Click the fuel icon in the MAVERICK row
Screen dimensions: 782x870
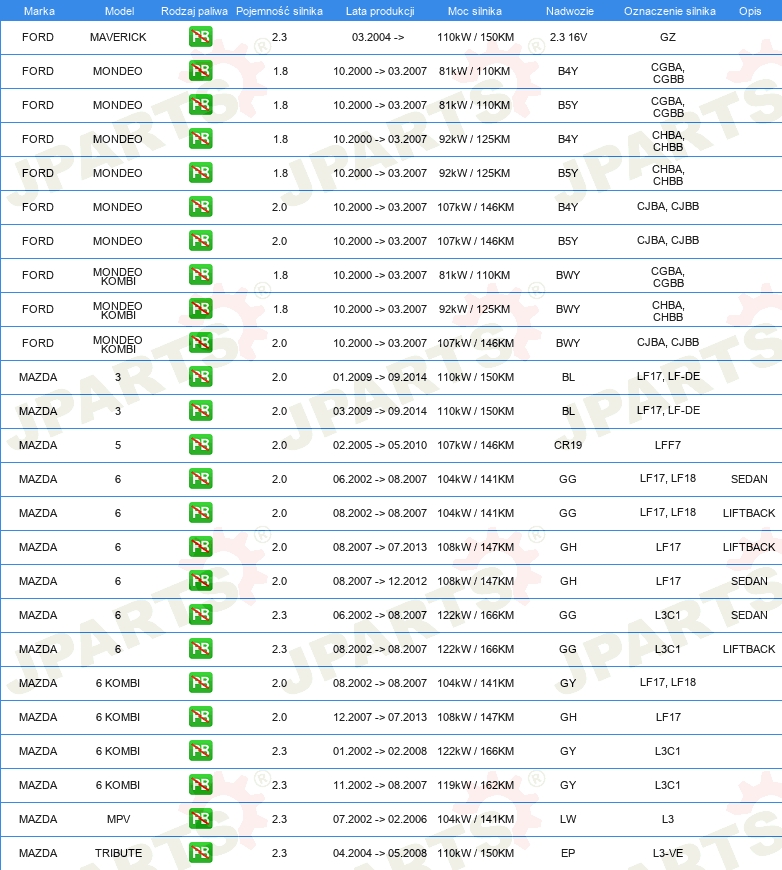200,37
